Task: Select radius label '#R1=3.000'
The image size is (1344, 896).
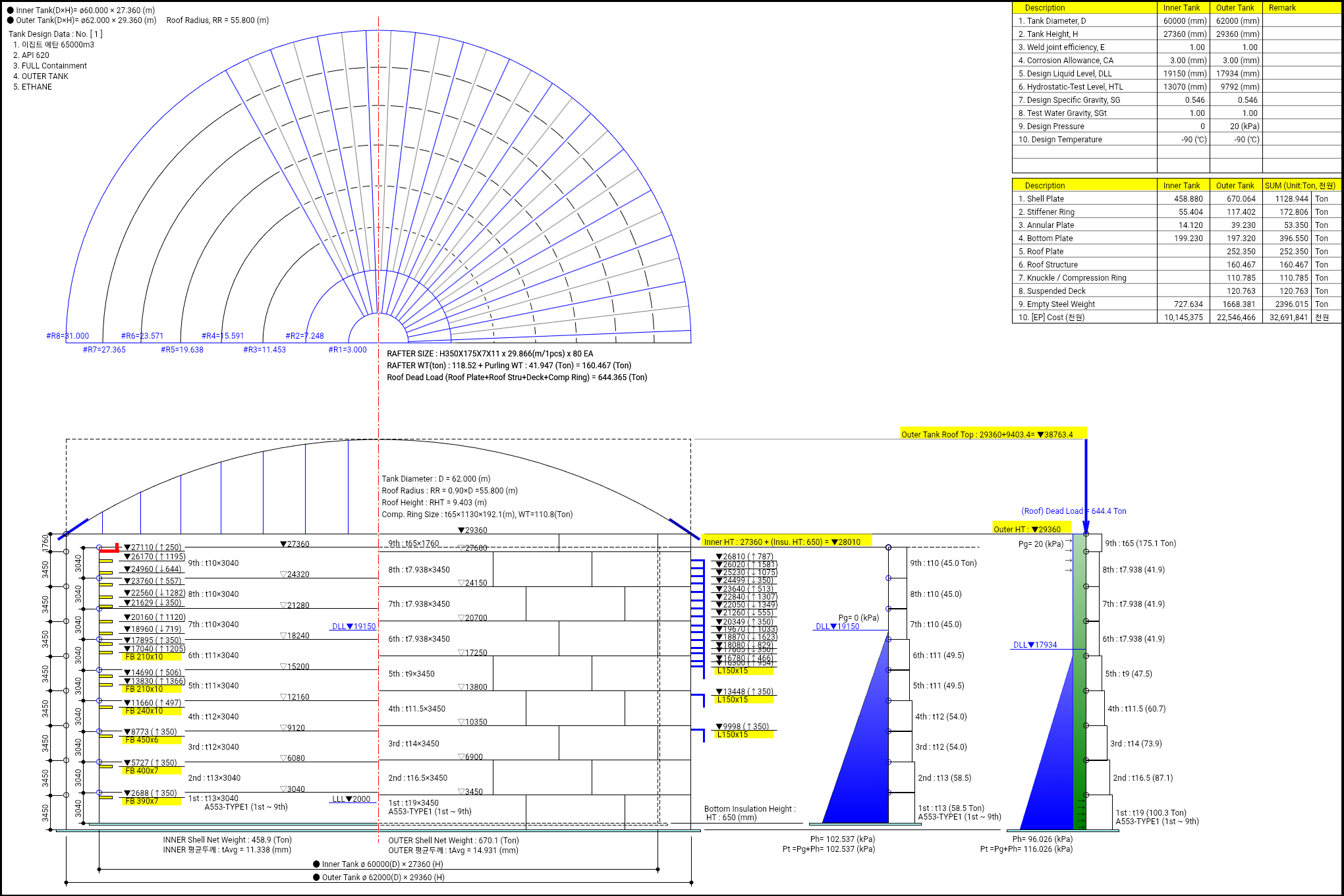Action: 348,350
